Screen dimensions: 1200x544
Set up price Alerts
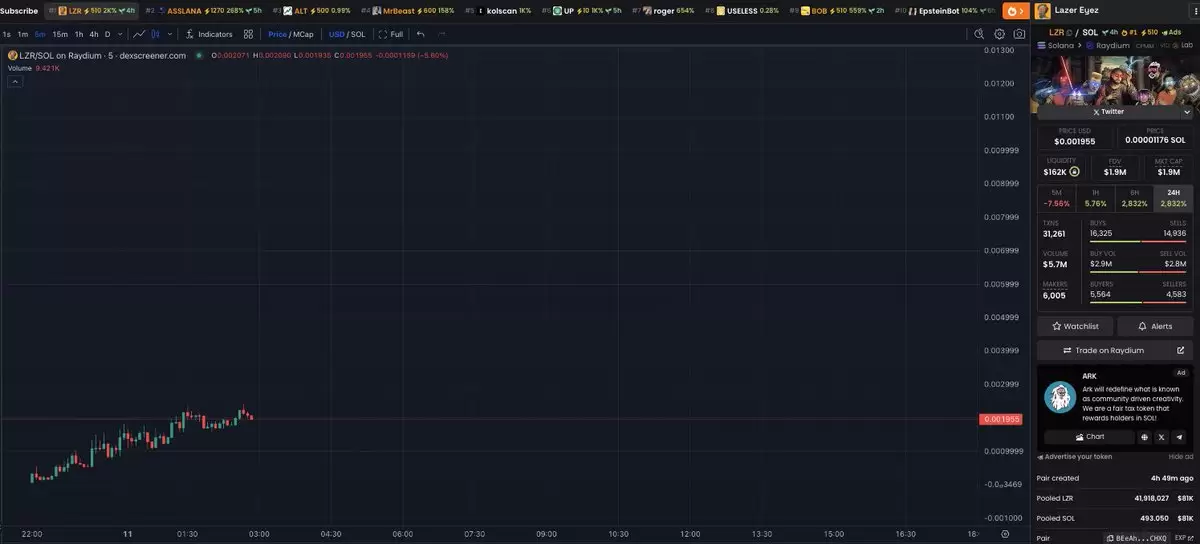pyautogui.click(x=1155, y=326)
